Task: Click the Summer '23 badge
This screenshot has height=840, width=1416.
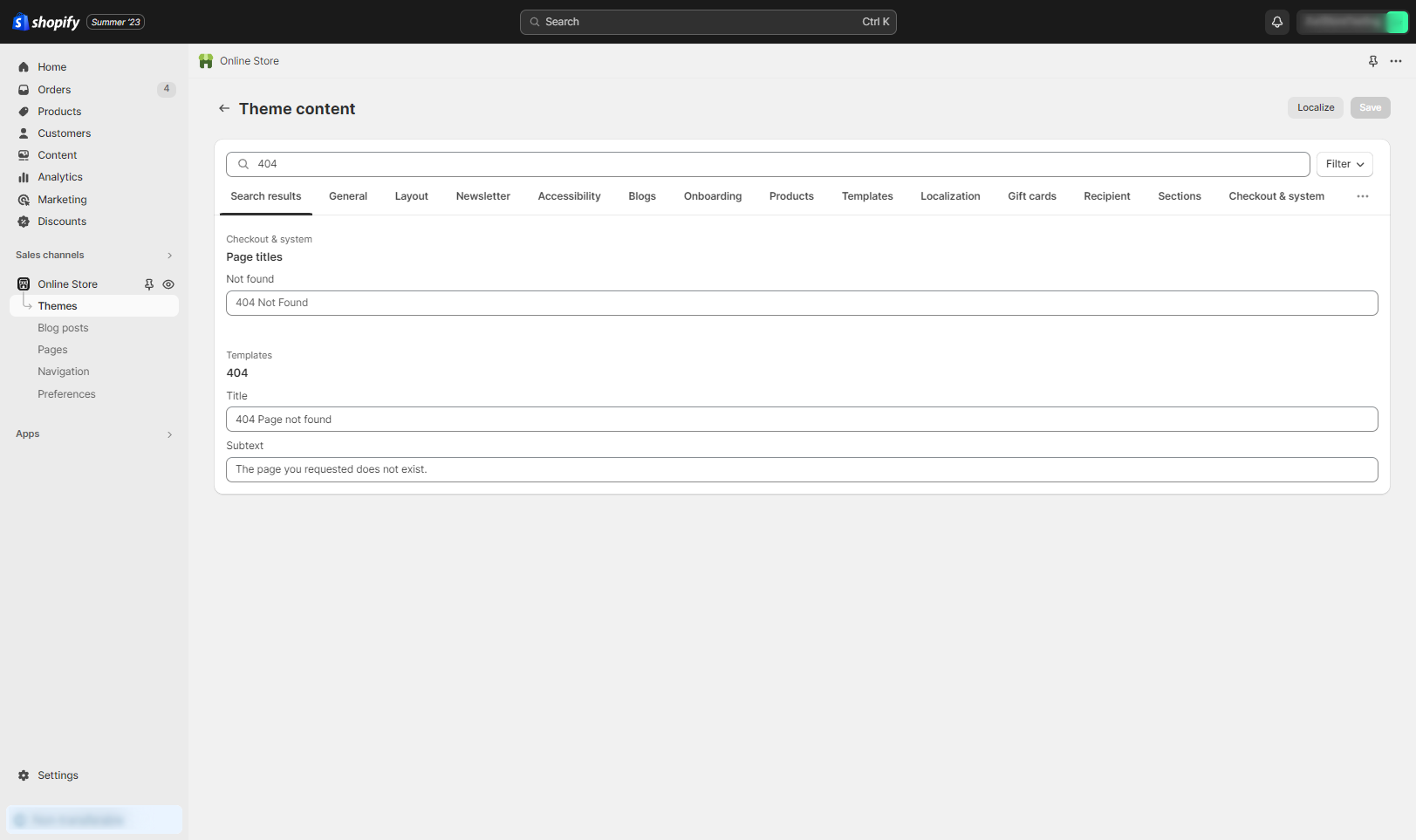Action: (115, 22)
